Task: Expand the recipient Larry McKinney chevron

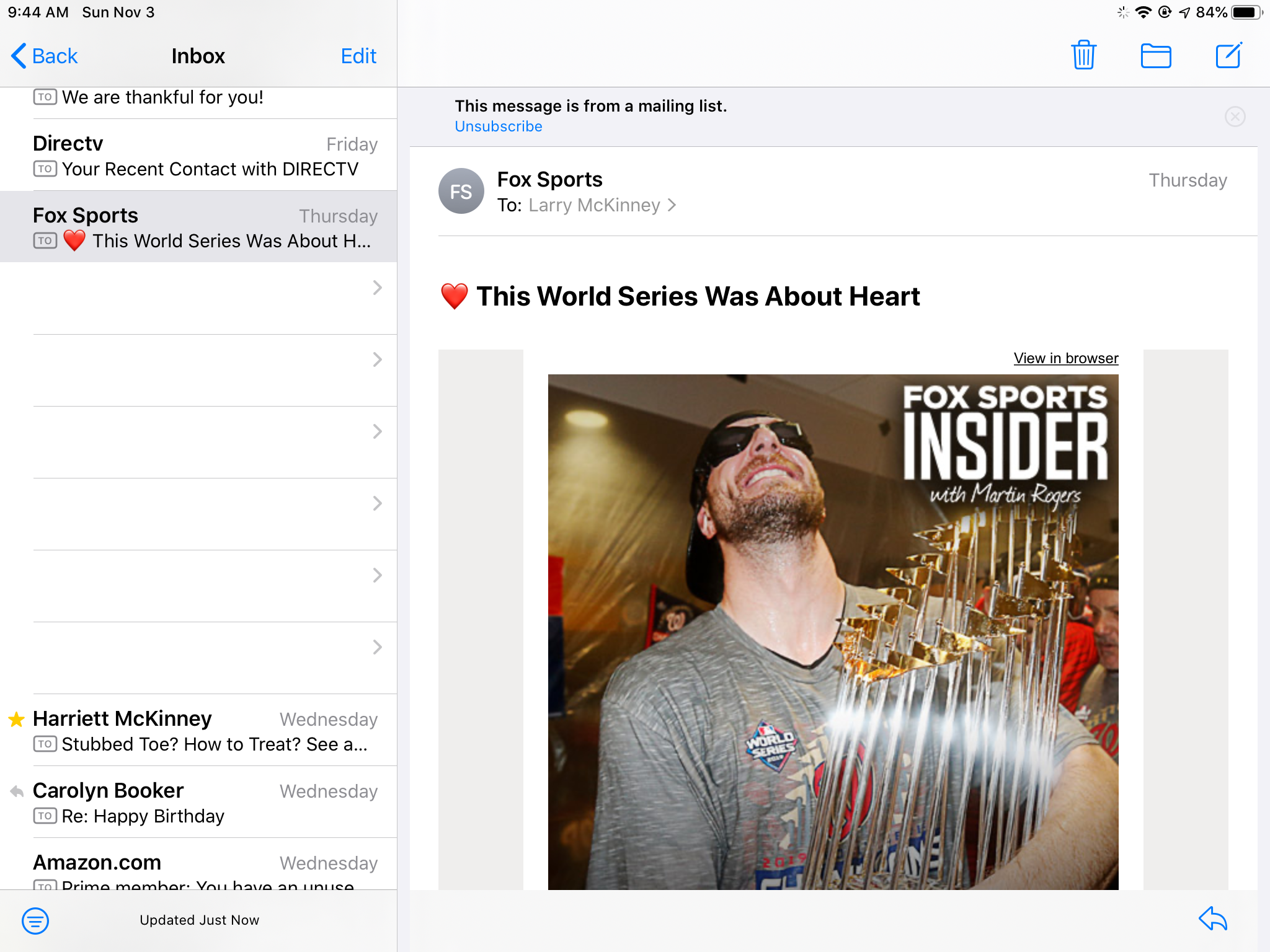Action: [672, 205]
